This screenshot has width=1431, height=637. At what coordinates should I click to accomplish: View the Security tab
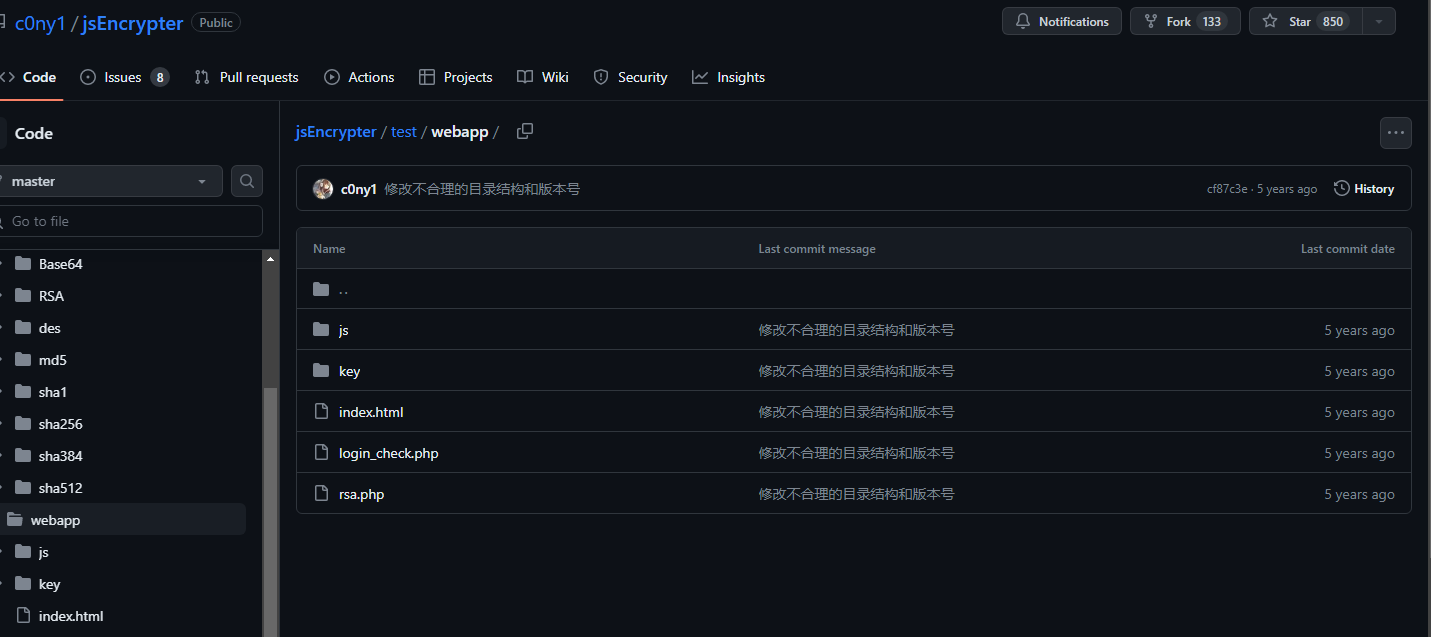[x=630, y=77]
